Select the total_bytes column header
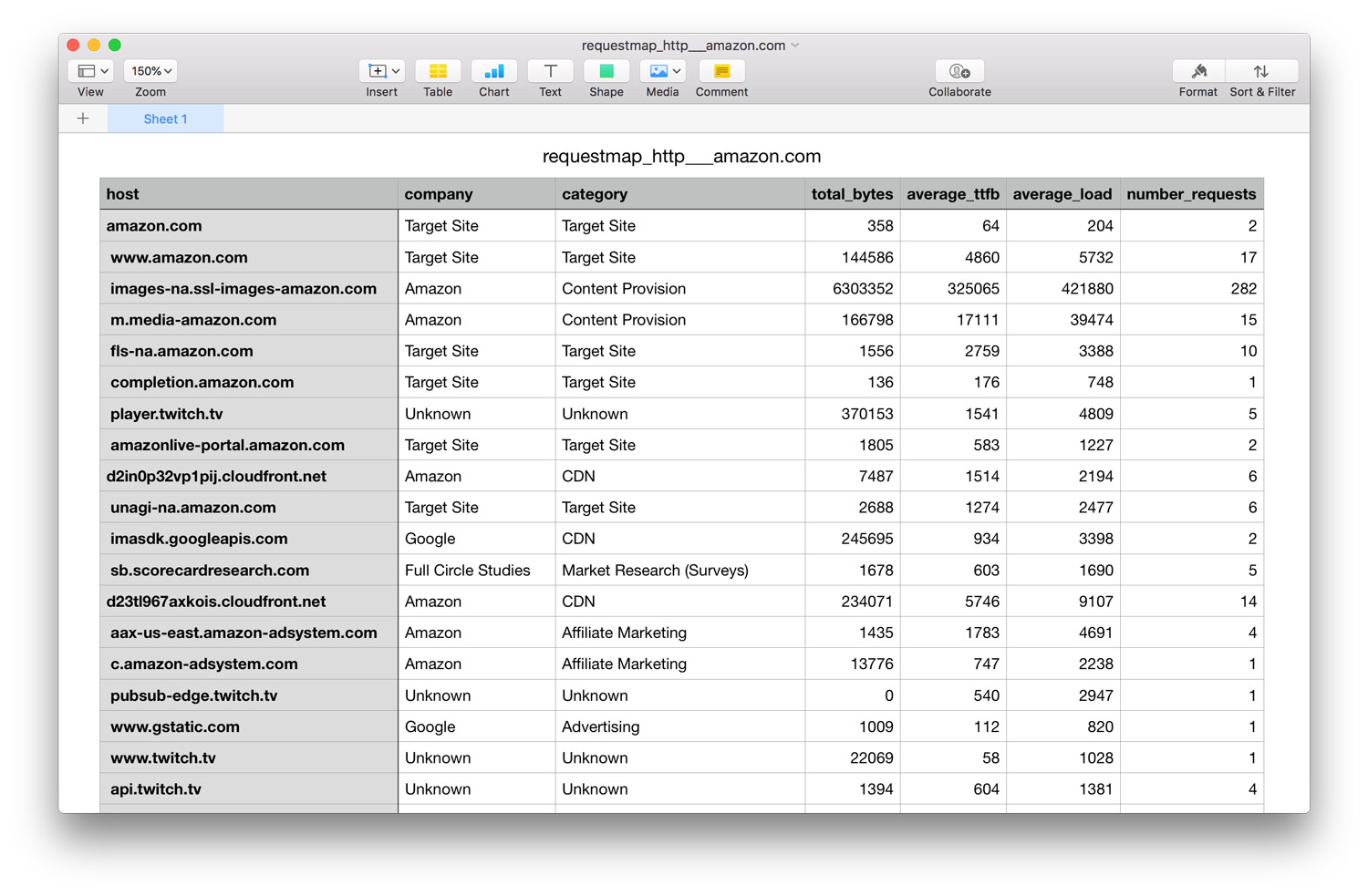Viewport: 1368px width, 896px height. pos(853,194)
